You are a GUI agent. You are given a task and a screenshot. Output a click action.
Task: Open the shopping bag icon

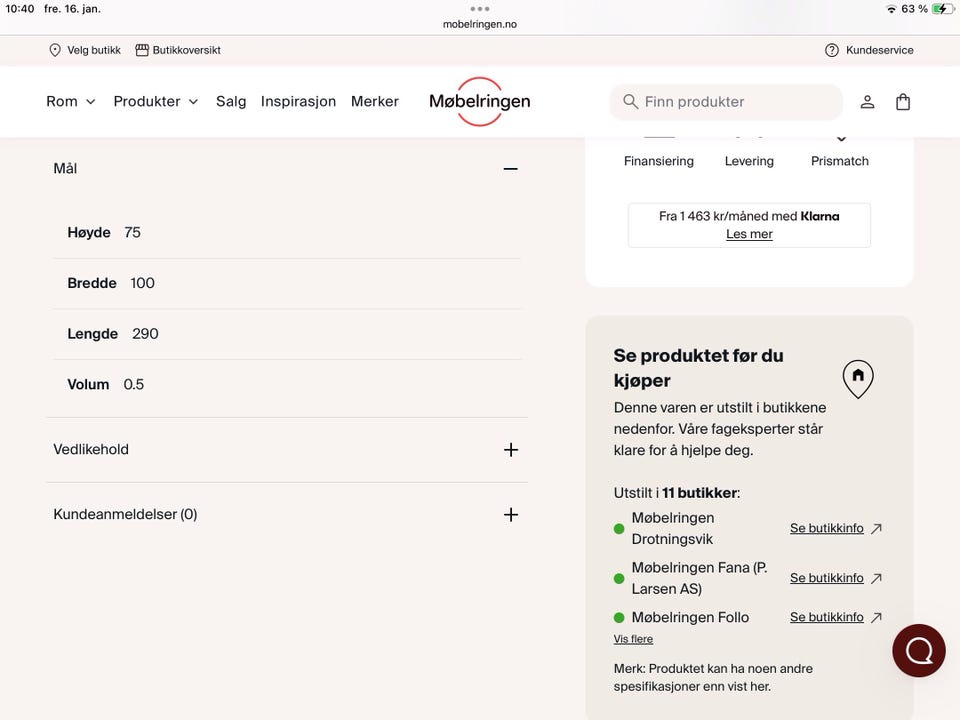pos(903,102)
